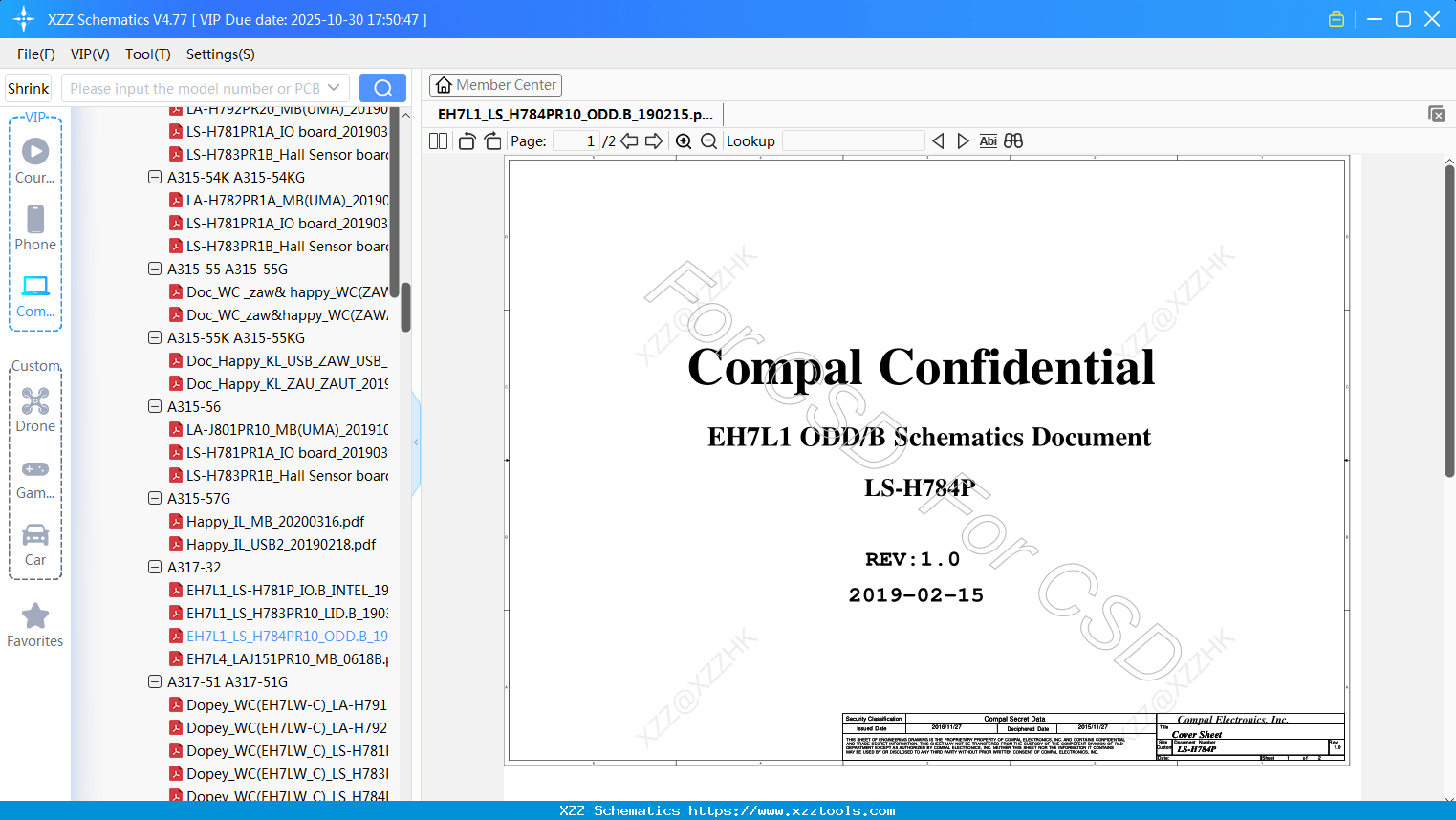Click the document viewer vertical scrollbar
This screenshot has width=1456, height=820.
tap(1449, 321)
